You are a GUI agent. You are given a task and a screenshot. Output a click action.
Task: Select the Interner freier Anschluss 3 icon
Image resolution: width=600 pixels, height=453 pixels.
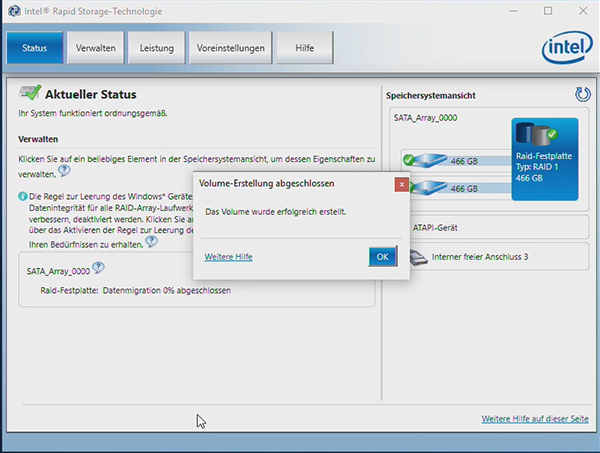419,257
